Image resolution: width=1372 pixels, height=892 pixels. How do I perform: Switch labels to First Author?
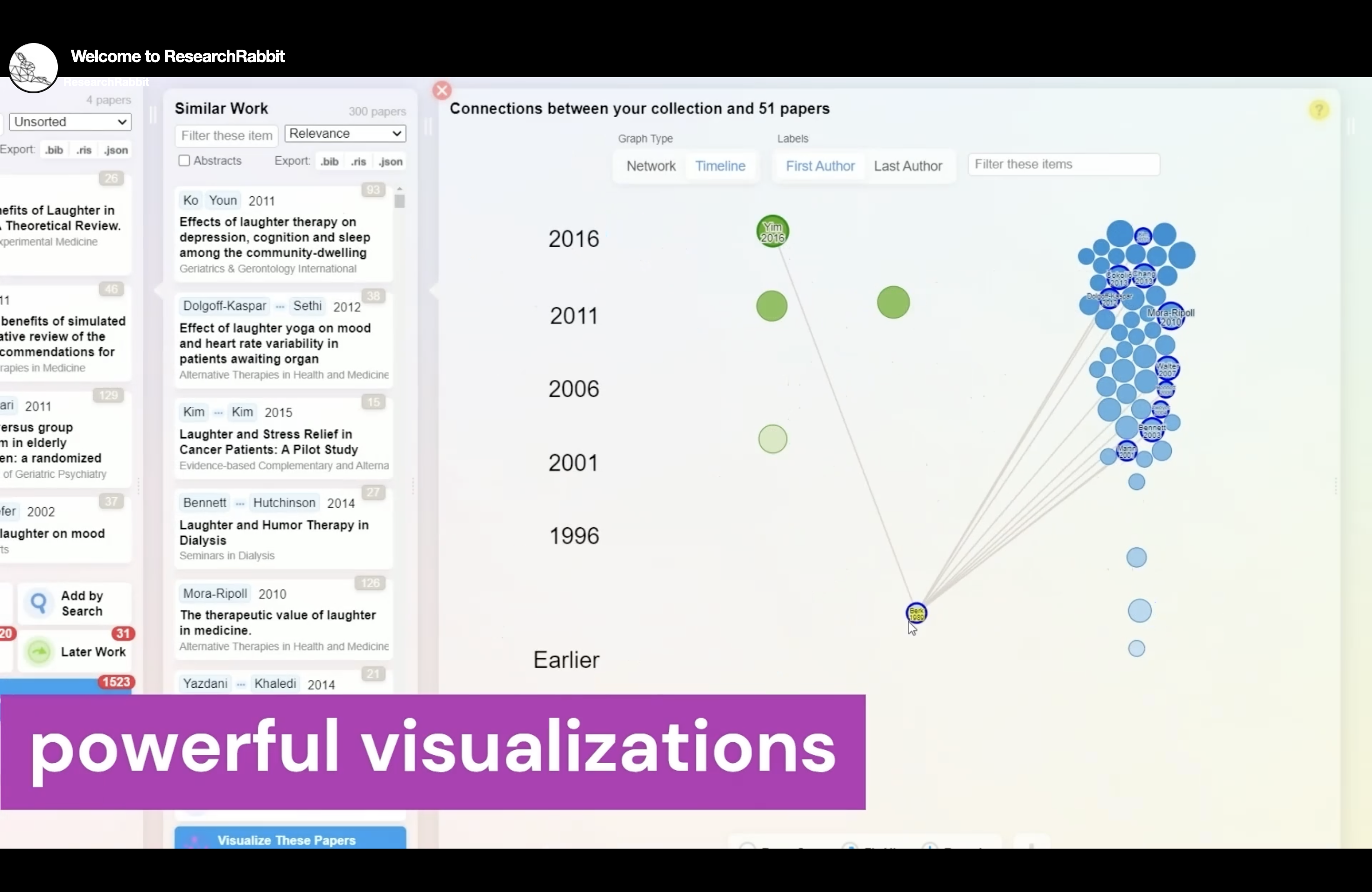click(820, 166)
